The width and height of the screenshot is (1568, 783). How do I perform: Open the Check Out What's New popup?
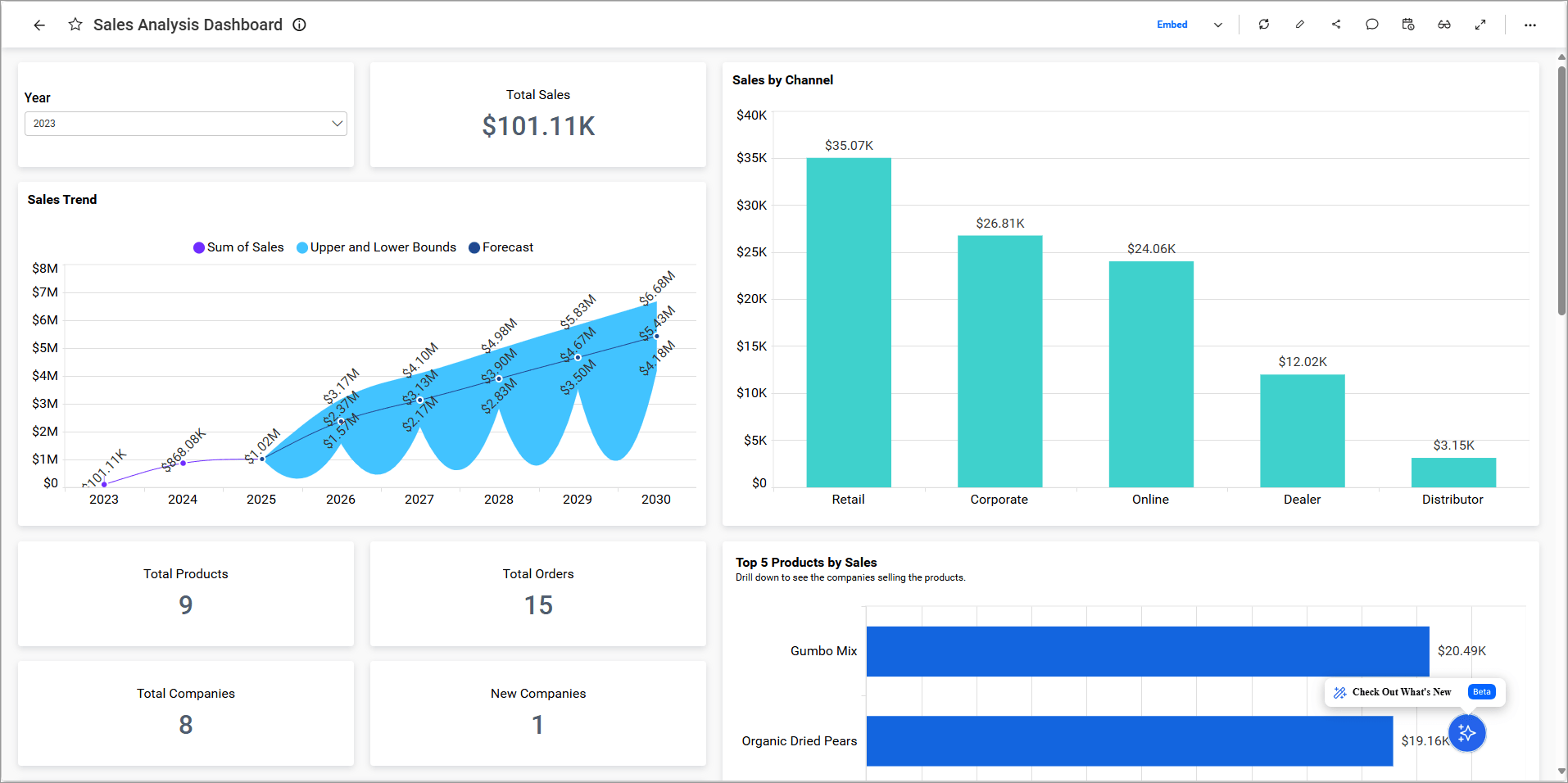point(1403,692)
